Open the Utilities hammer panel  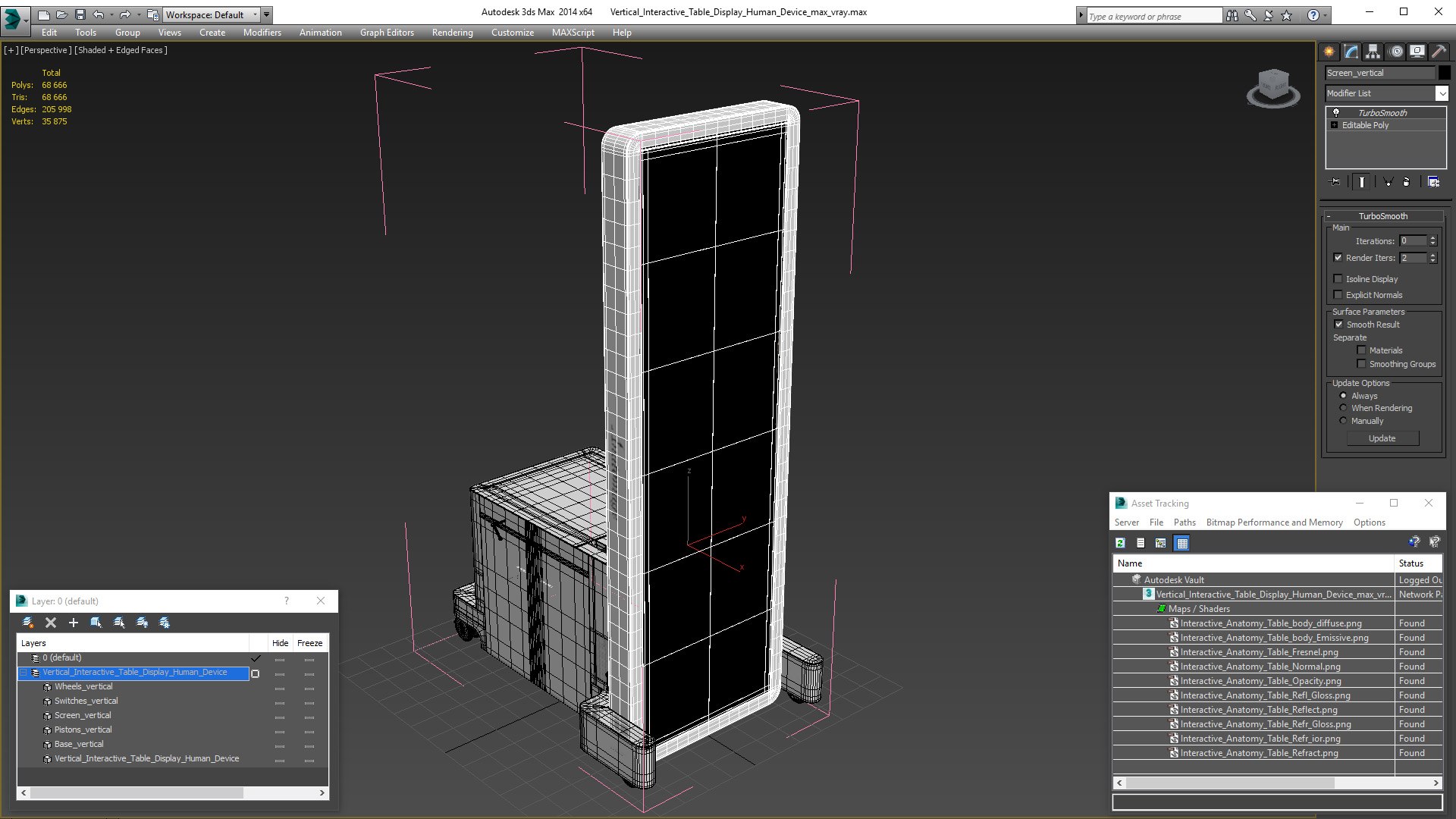tap(1438, 52)
